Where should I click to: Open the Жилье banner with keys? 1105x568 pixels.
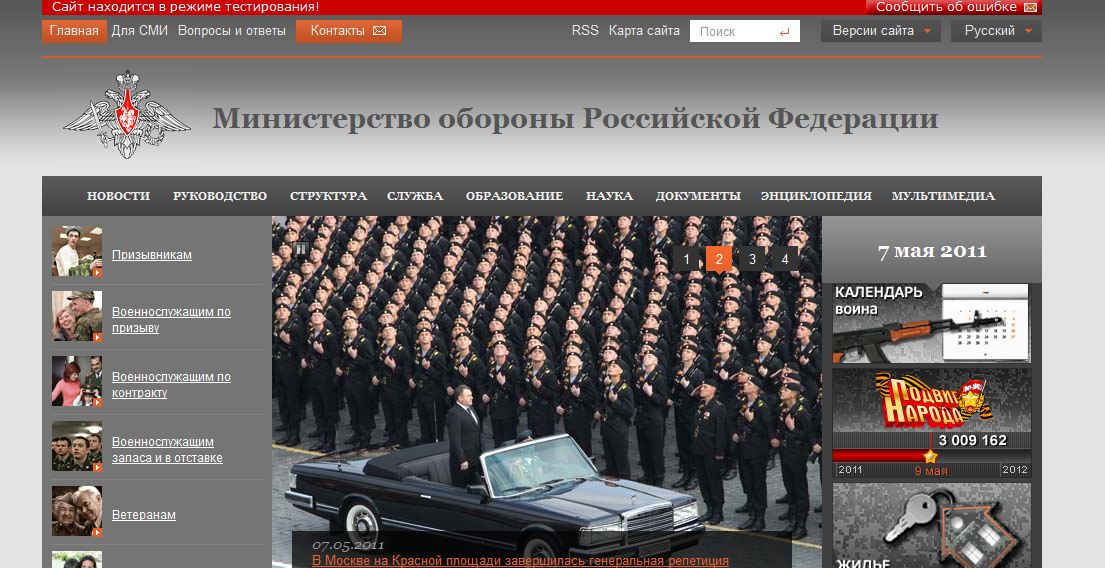(932, 526)
